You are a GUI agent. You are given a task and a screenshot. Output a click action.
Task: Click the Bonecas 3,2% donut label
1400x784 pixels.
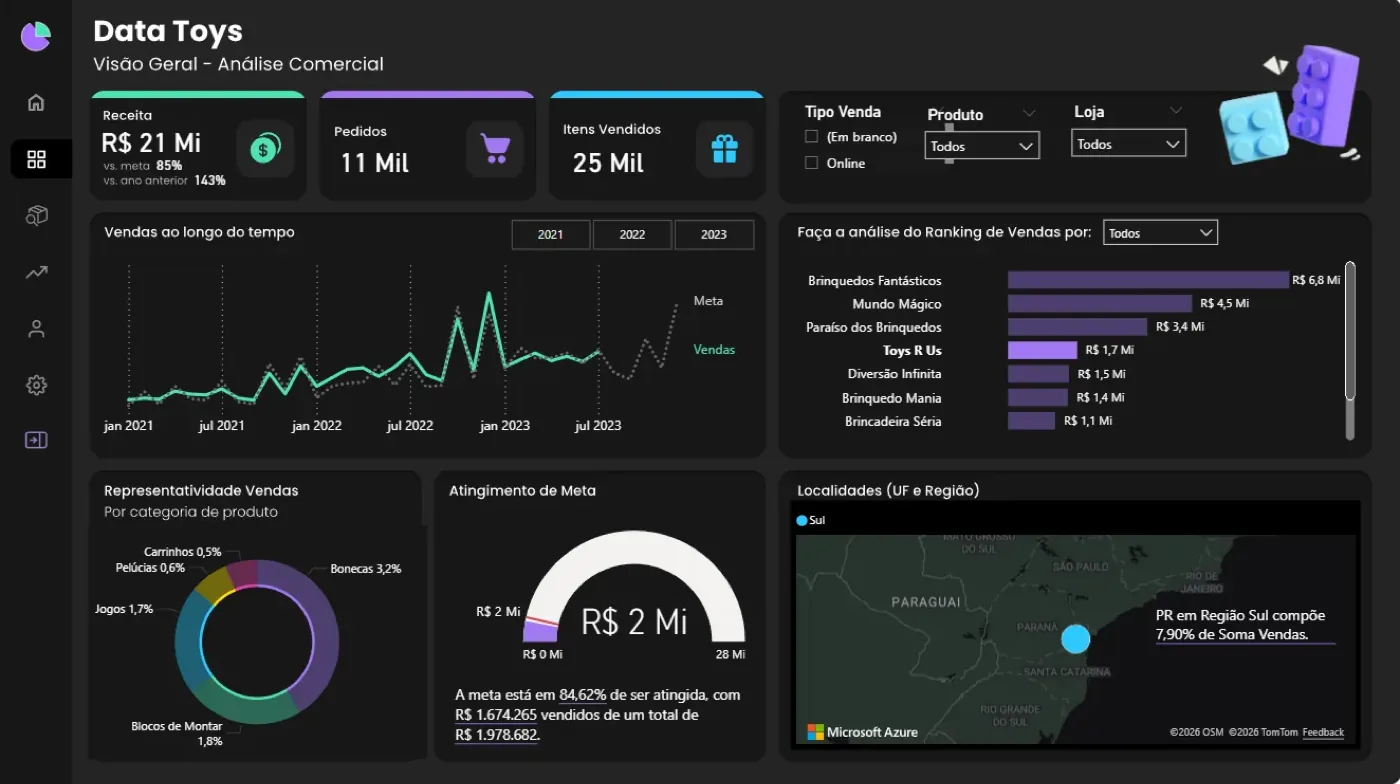click(x=366, y=569)
